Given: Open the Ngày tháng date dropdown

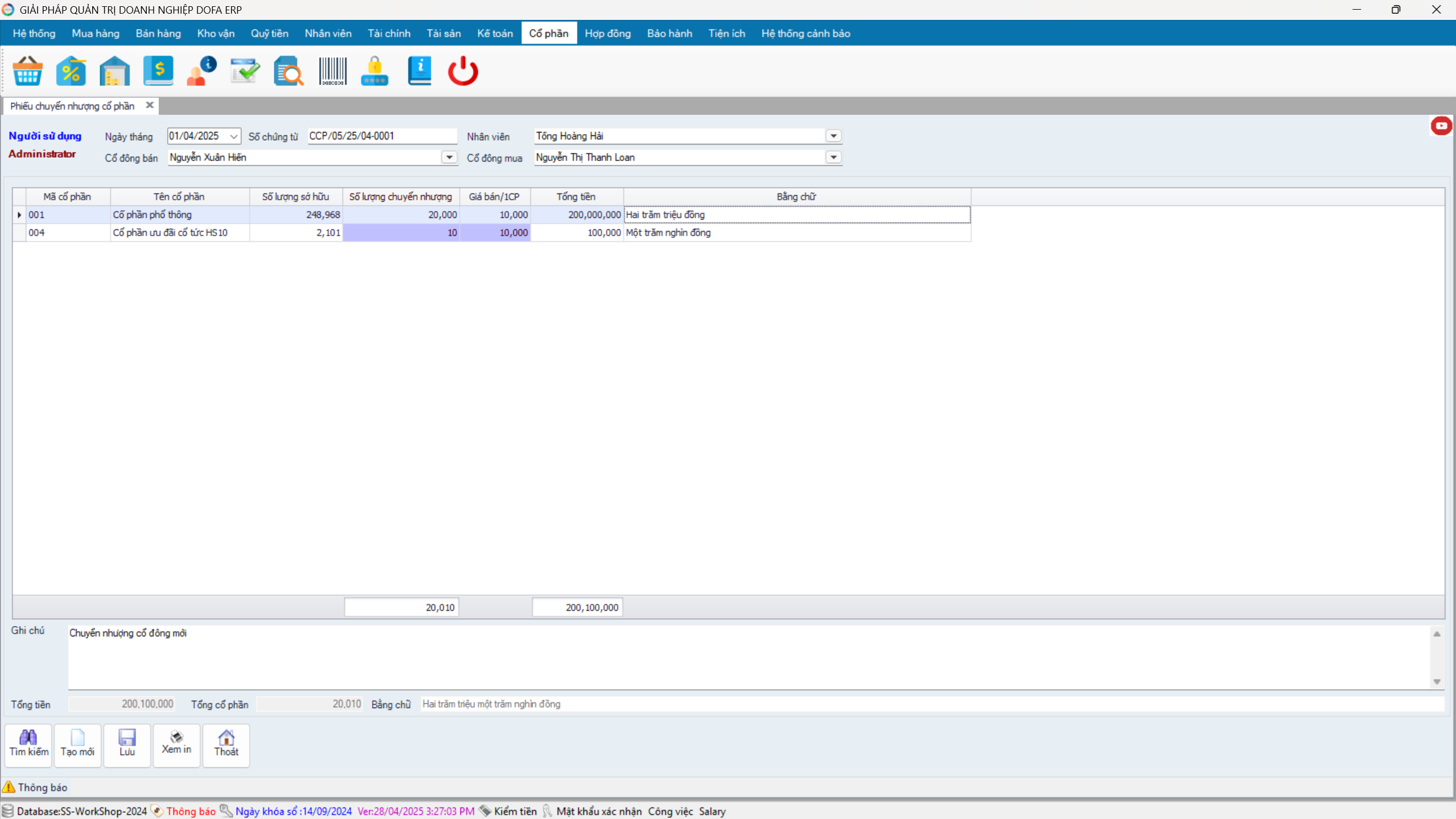Looking at the screenshot, I should coord(233,136).
